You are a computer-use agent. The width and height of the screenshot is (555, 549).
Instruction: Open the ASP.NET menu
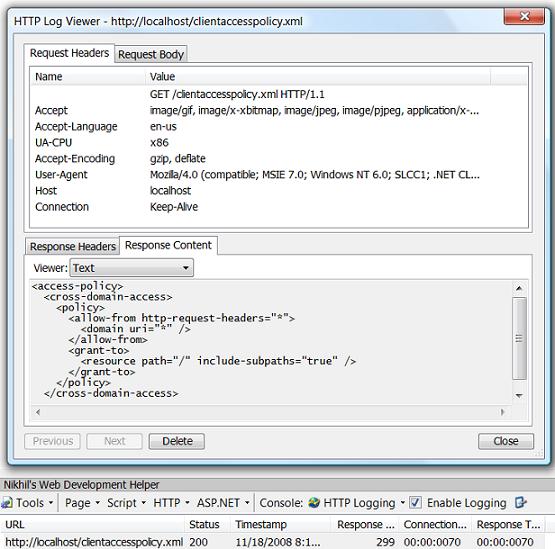click(x=223, y=503)
